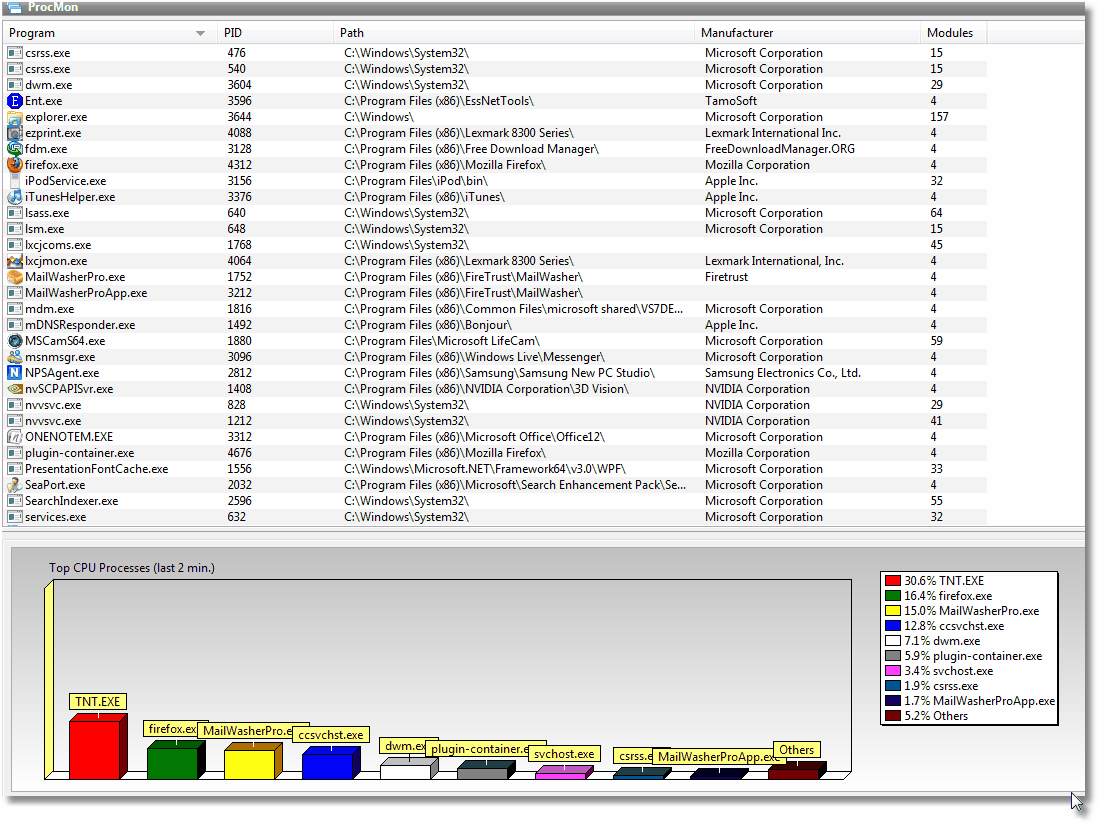Click the magenta svchost.exe legend swatch

tap(892, 671)
